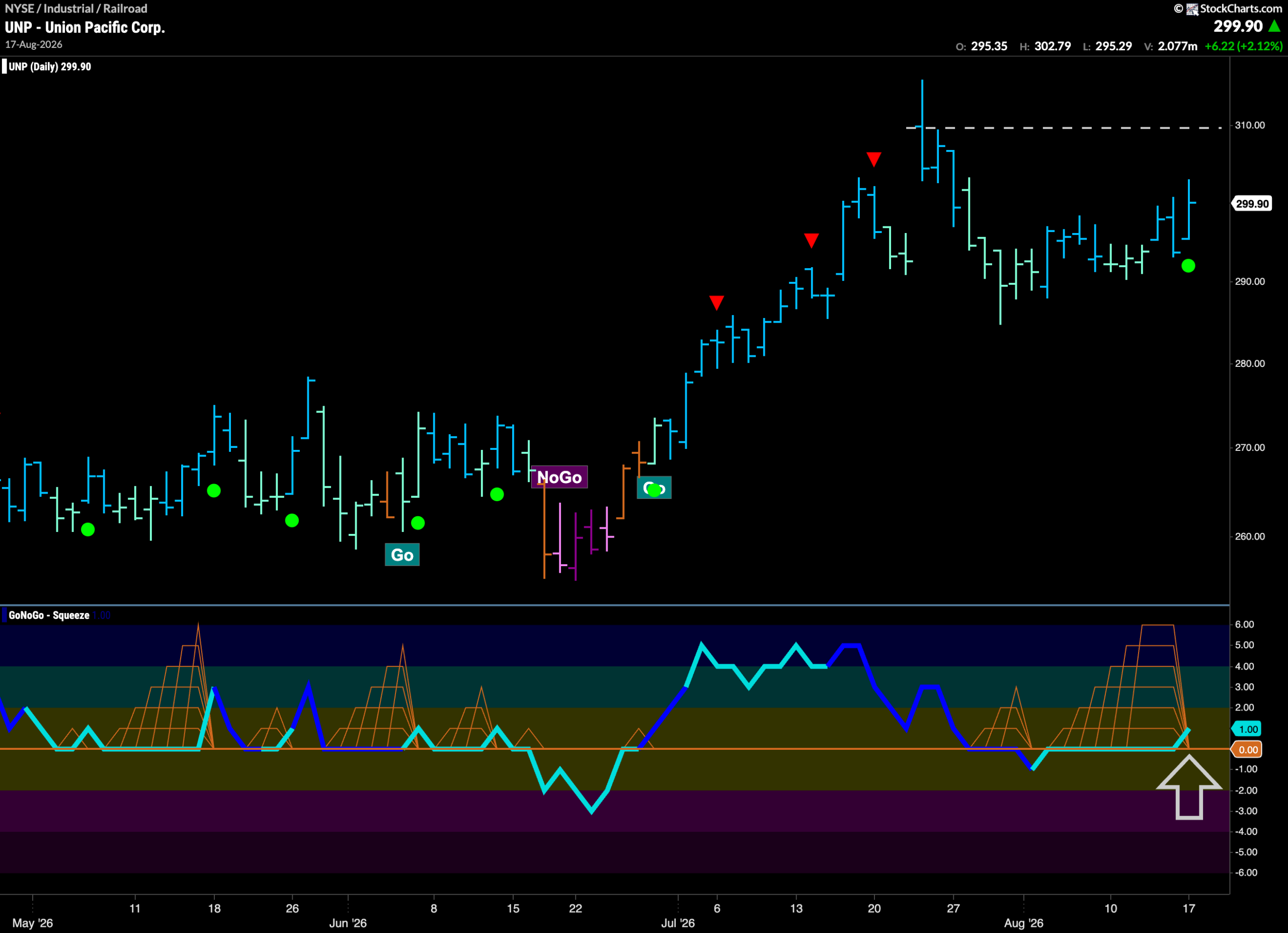
Task: Click the green dot left of the NoGo label
Action: click(x=497, y=495)
